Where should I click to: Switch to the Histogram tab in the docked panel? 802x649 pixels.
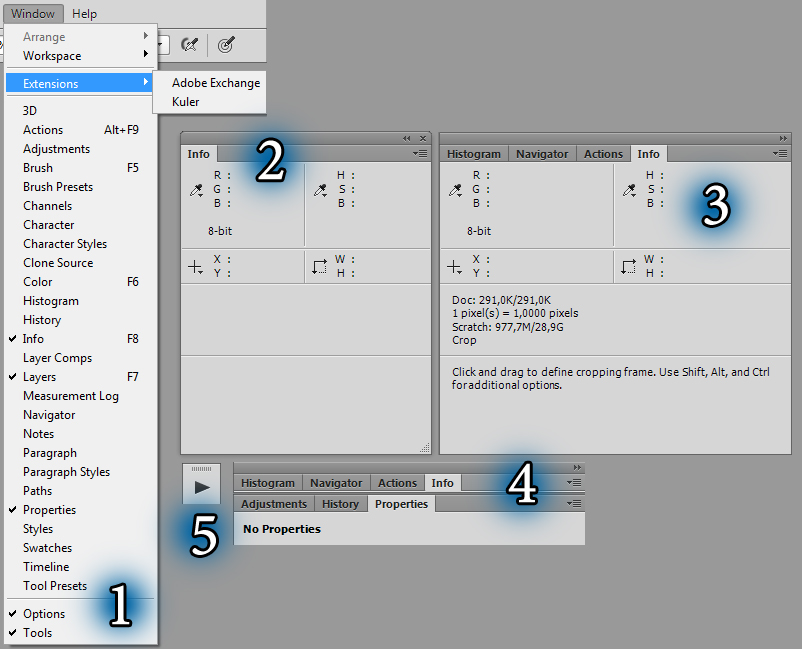pyautogui.click(x=474, y=154)
